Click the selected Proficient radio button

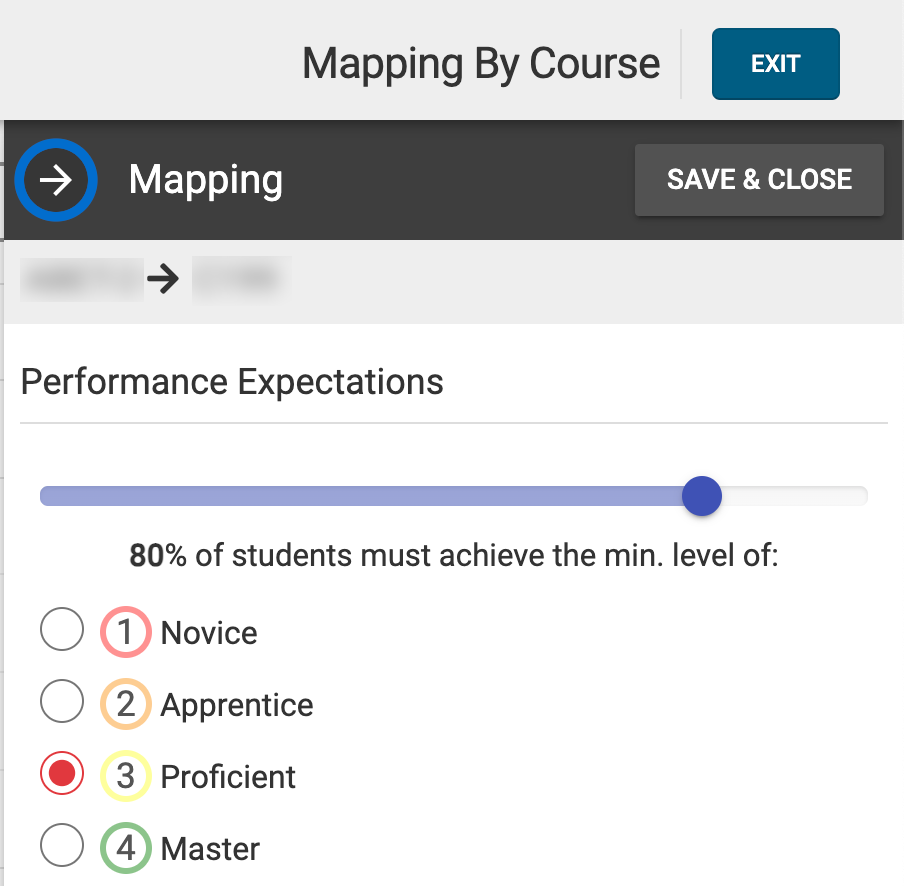(x=61, y=776)
